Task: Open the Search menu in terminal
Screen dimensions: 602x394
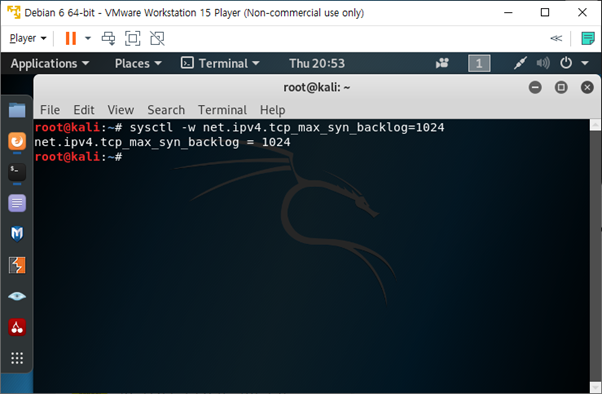Action: click(x=166, y=110)
